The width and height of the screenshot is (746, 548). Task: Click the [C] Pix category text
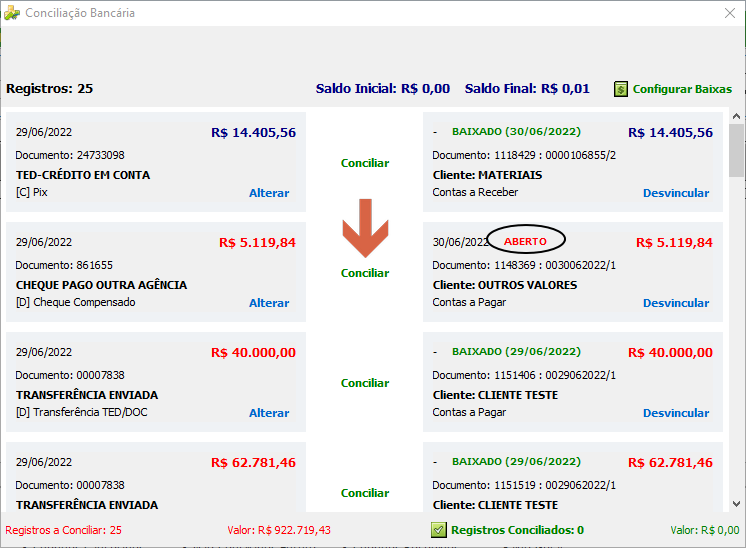pos(32,192)
